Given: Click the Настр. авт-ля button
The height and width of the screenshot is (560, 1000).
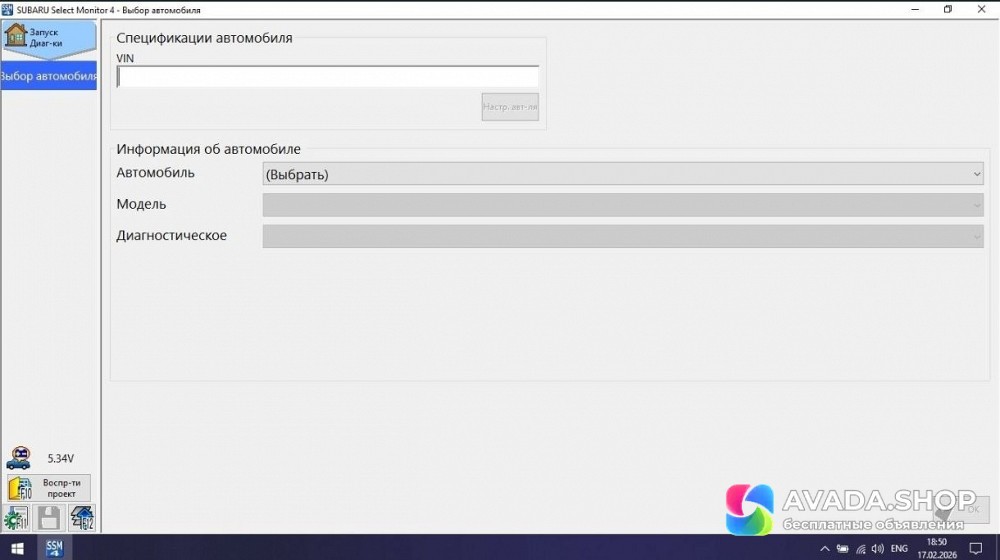Looking at the screenshot, I should [x=510, y=106].
